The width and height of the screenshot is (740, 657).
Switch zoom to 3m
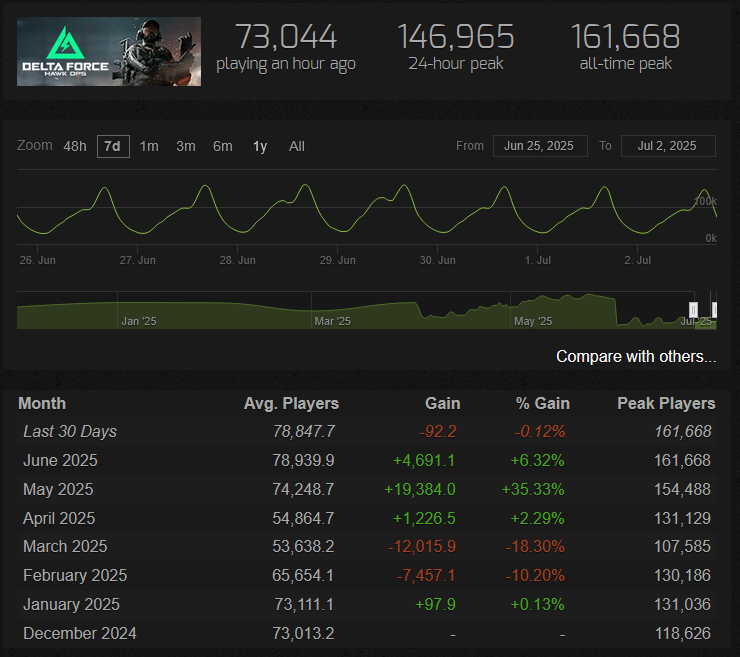(186, 146)
